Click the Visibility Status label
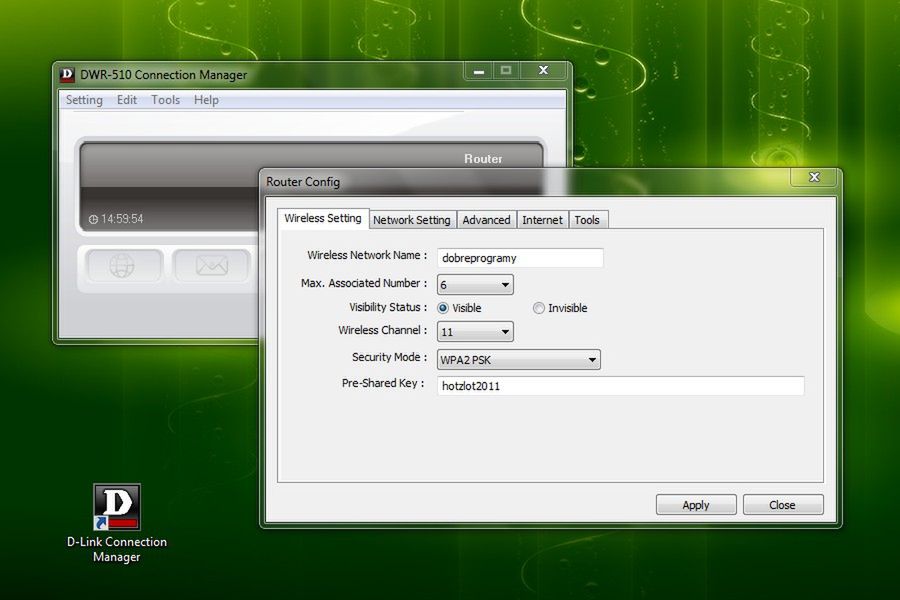The image size is (900, 600). click(388, 307)
